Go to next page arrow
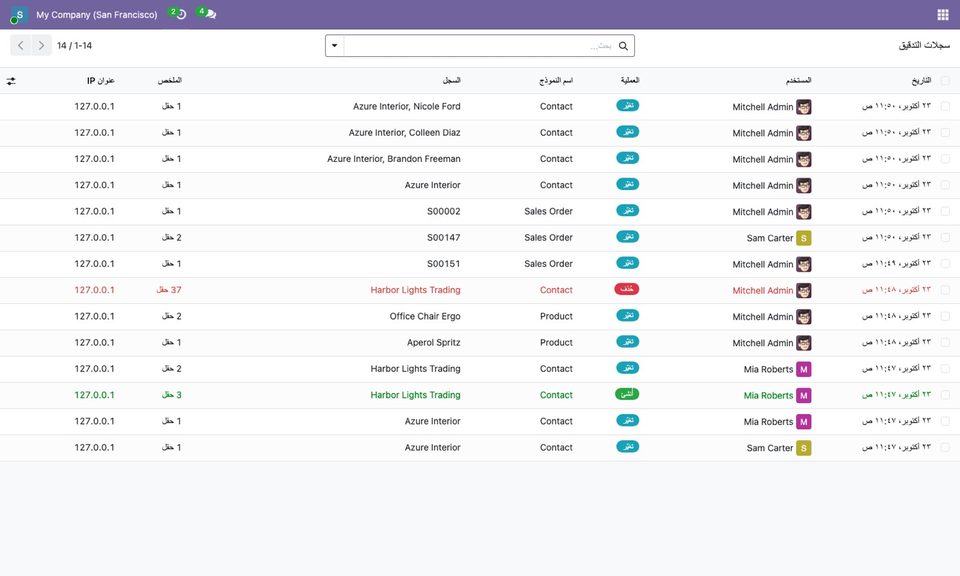 click(x=41, y=45)
